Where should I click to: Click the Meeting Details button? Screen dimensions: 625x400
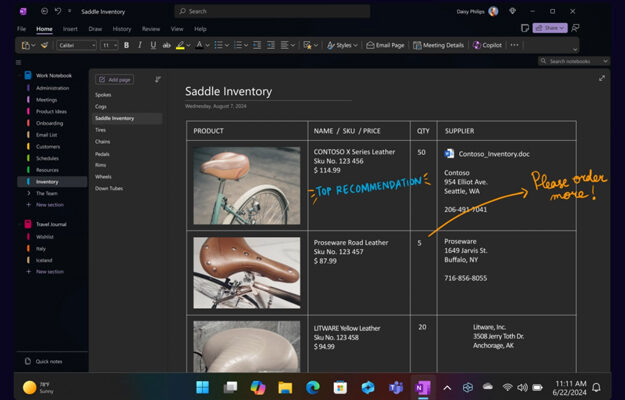tap(438, 45)
